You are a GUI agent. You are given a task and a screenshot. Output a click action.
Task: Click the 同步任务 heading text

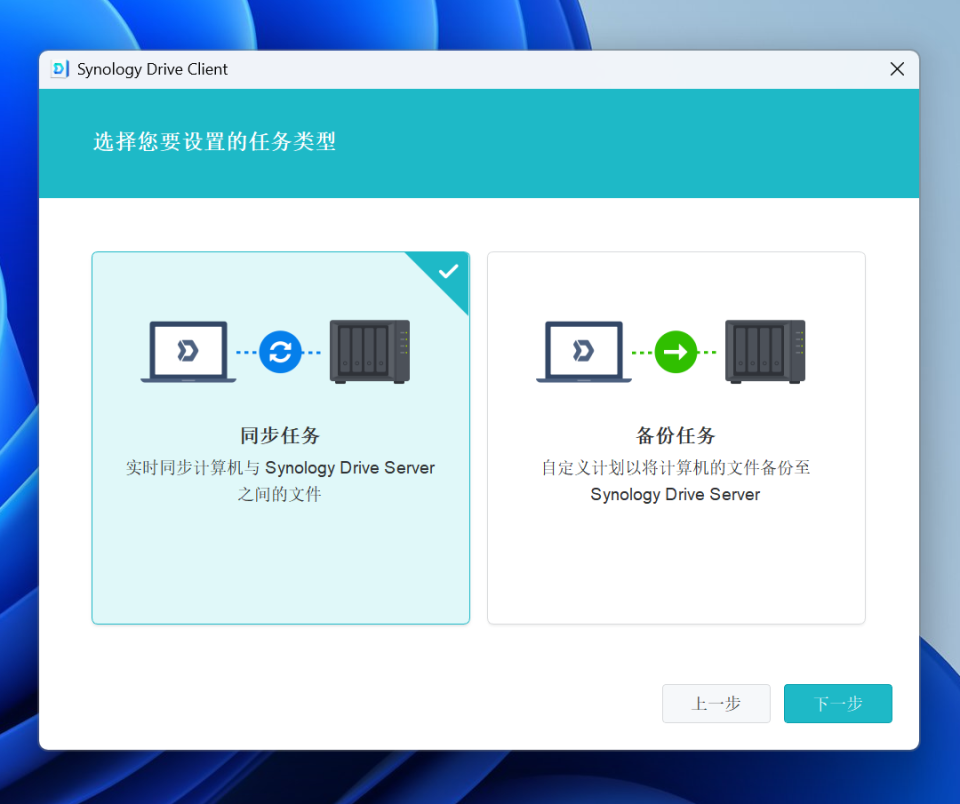280,436
